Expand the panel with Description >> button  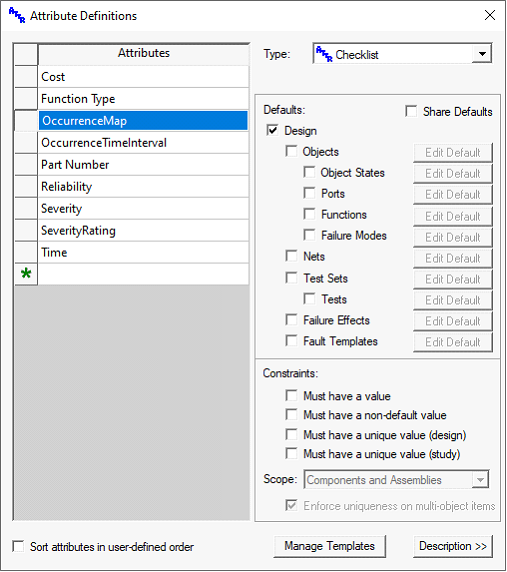point(453,546)
